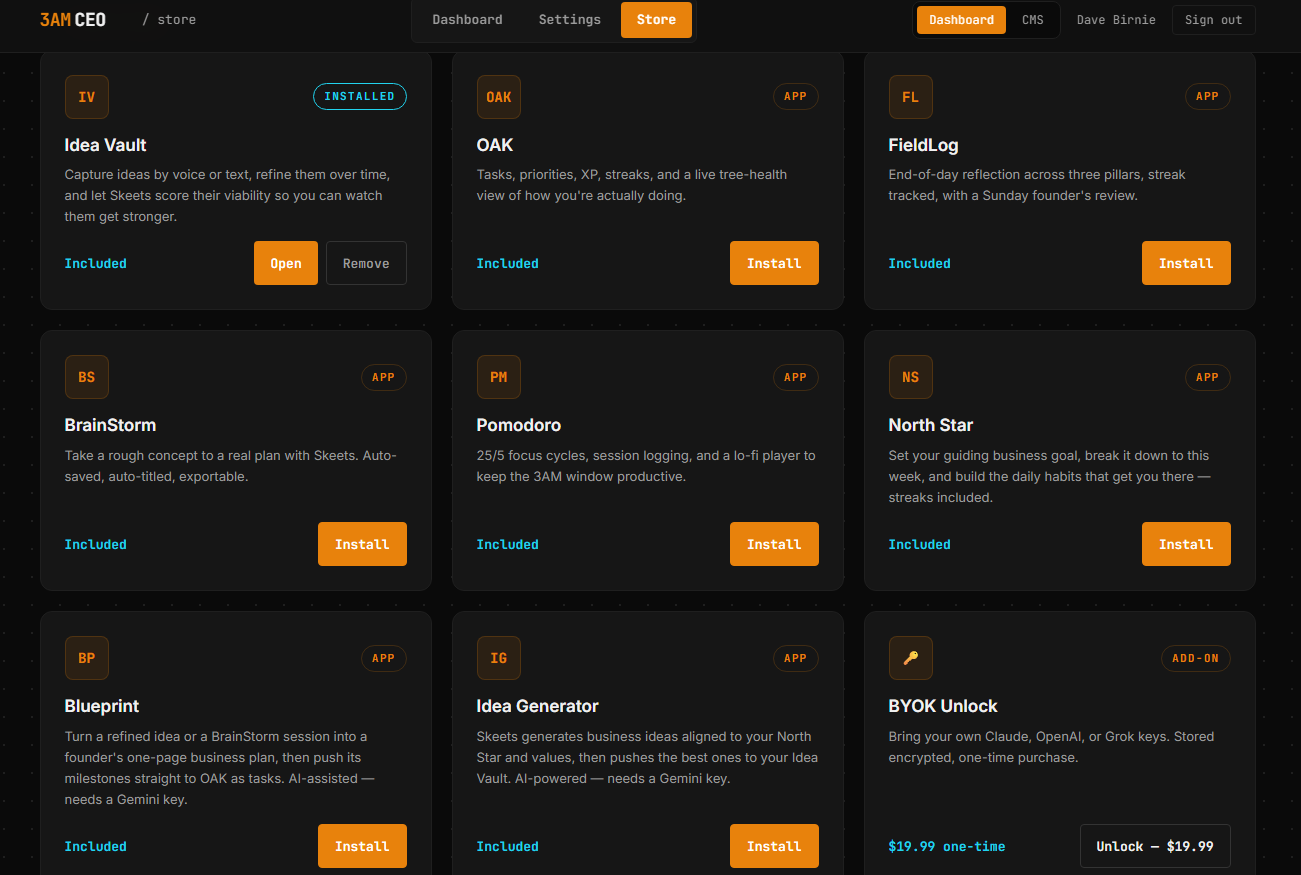Image resolution: width=1301 pixels, height=875 pixels.
Task: Click the OAK app icon tile
Action: click(499, 97)
